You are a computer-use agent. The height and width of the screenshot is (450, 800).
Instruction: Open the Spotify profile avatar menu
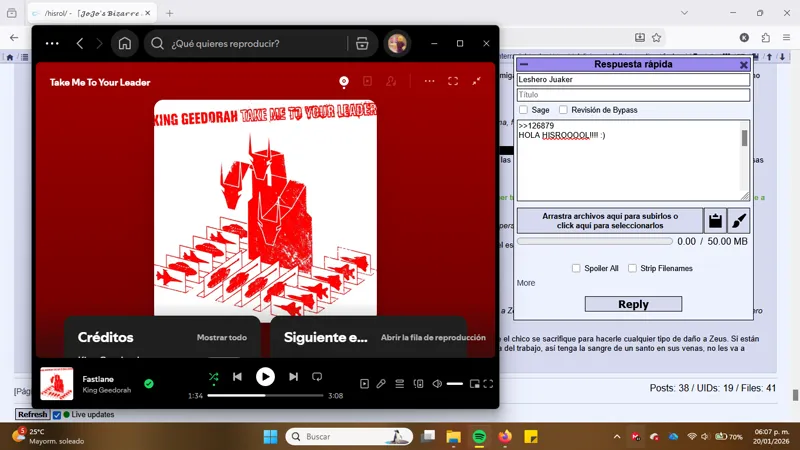[397, 43]
